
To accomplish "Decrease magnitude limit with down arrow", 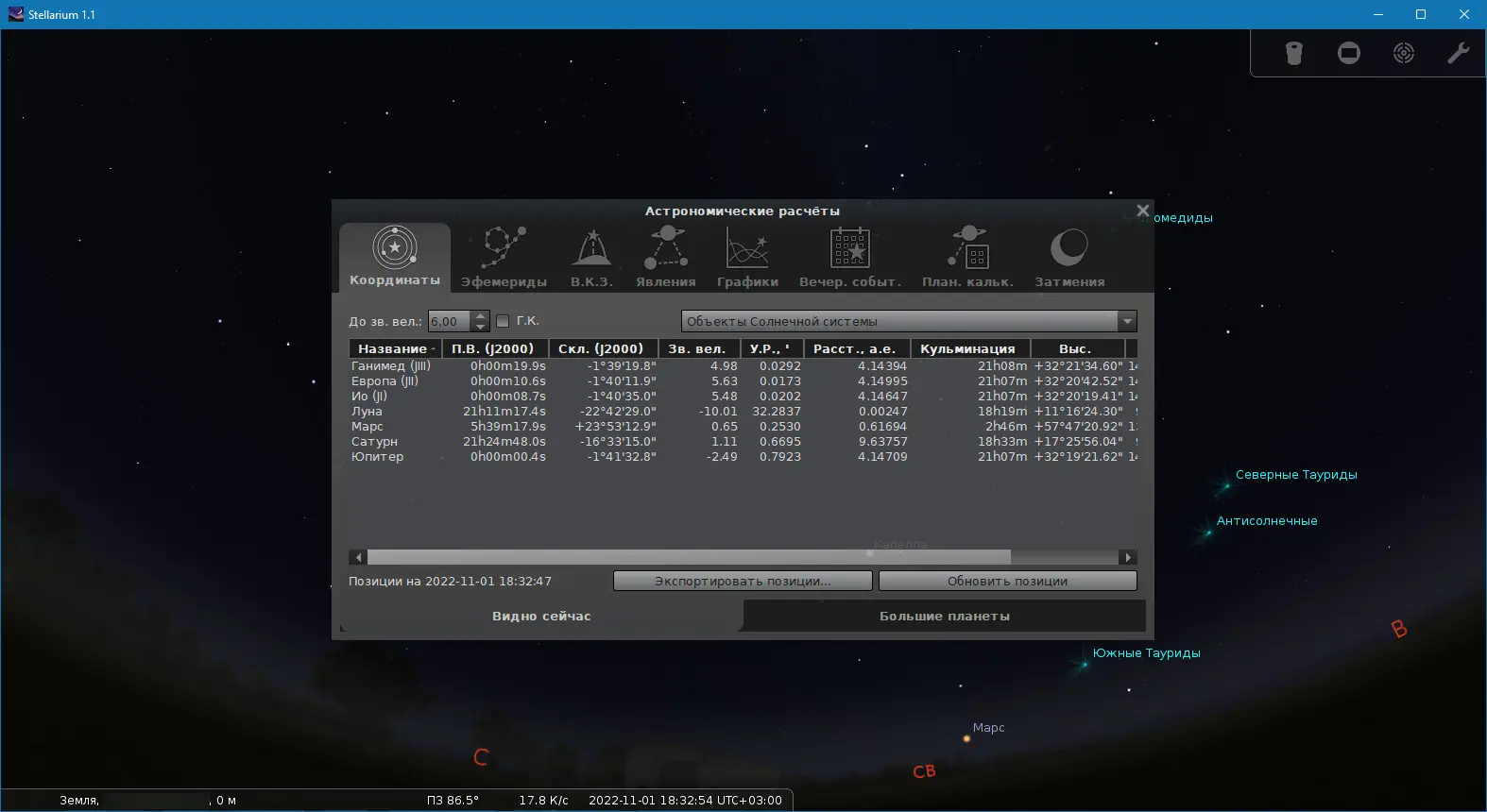I will pos(481,327).
